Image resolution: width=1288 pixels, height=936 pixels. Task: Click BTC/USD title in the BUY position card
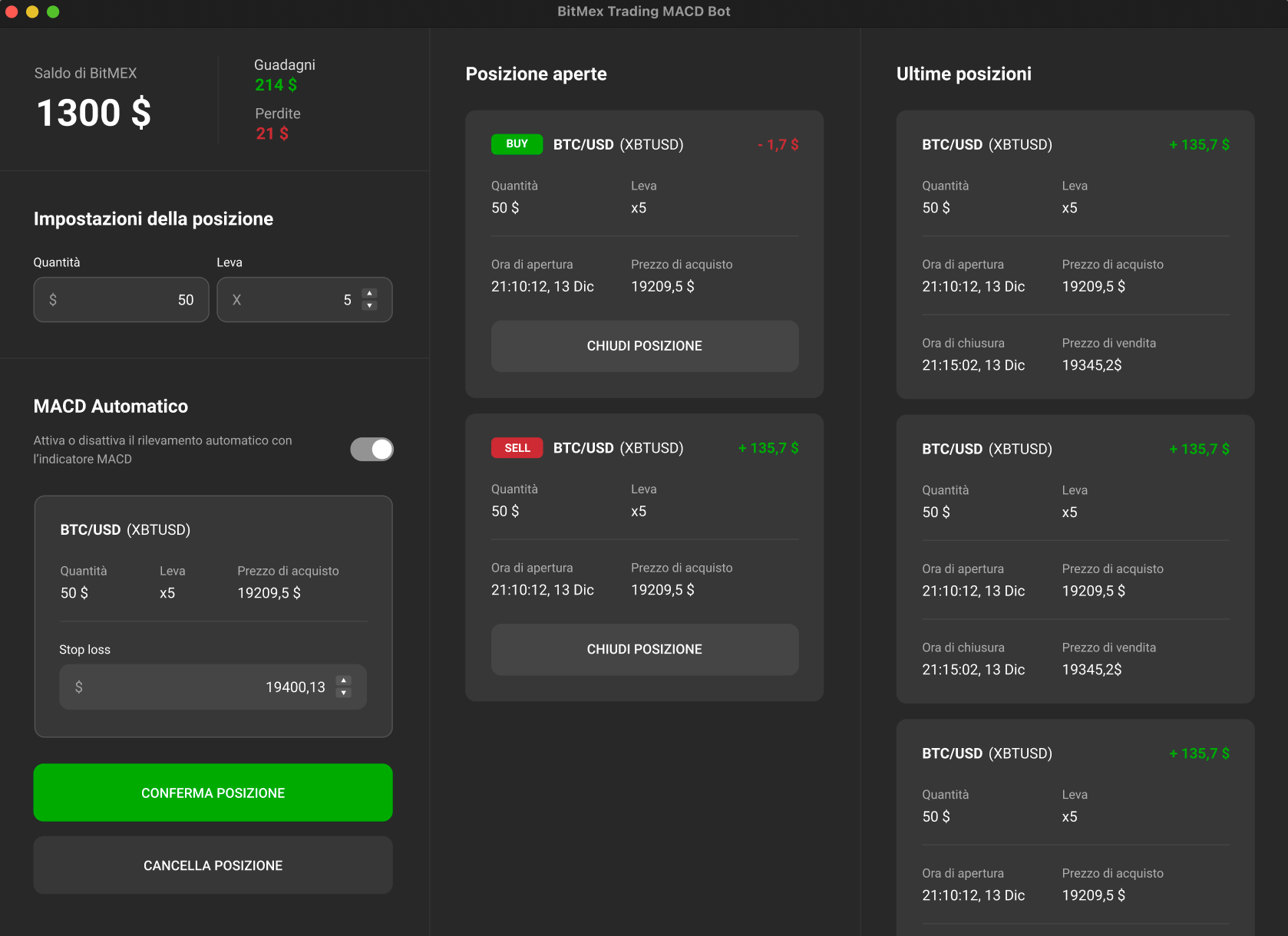click(583, 144)
